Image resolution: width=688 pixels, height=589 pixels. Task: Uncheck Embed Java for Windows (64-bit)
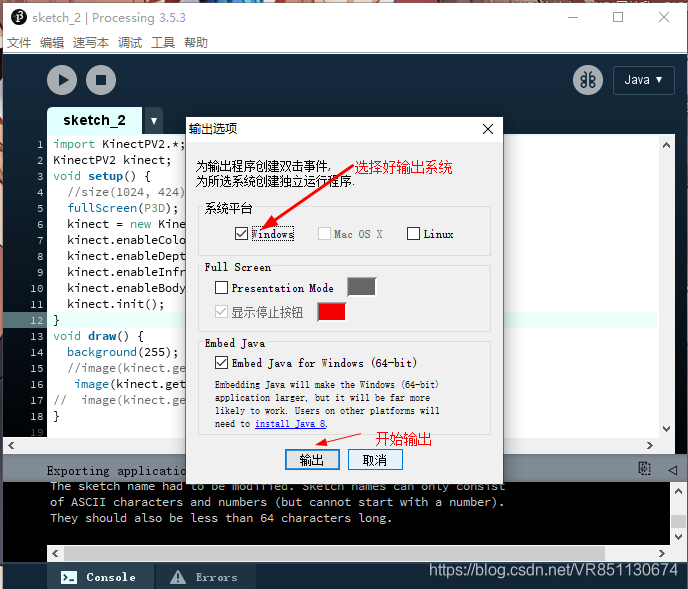pos(221,363)
